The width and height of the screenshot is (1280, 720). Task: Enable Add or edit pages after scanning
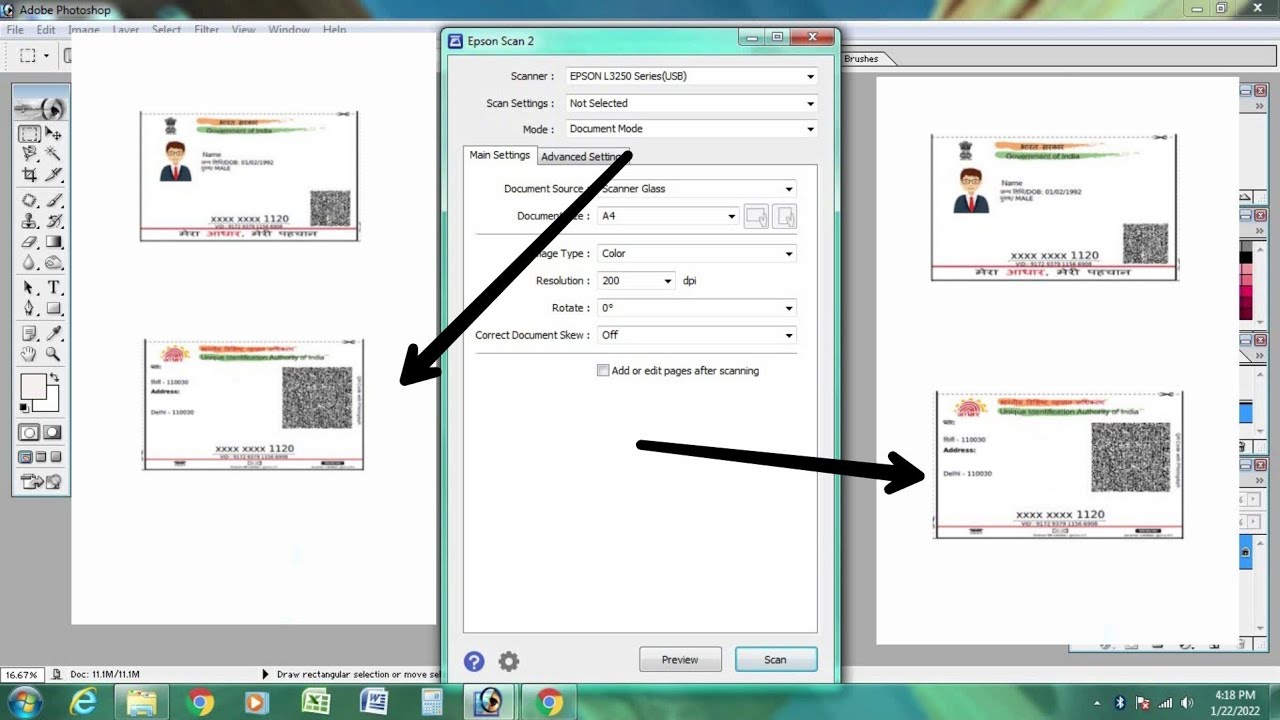tap(603, 370)
